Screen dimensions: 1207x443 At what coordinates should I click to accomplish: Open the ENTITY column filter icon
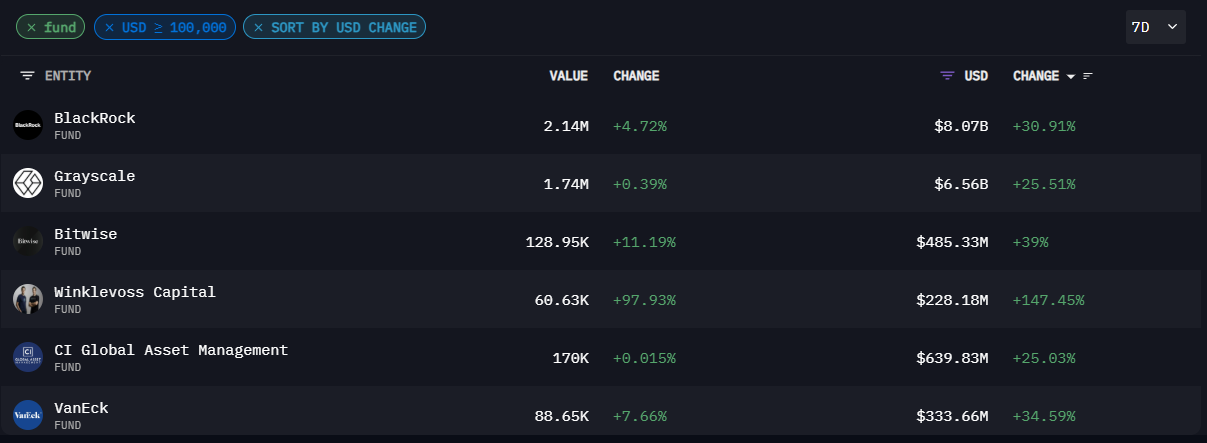(x=28, y=76)
